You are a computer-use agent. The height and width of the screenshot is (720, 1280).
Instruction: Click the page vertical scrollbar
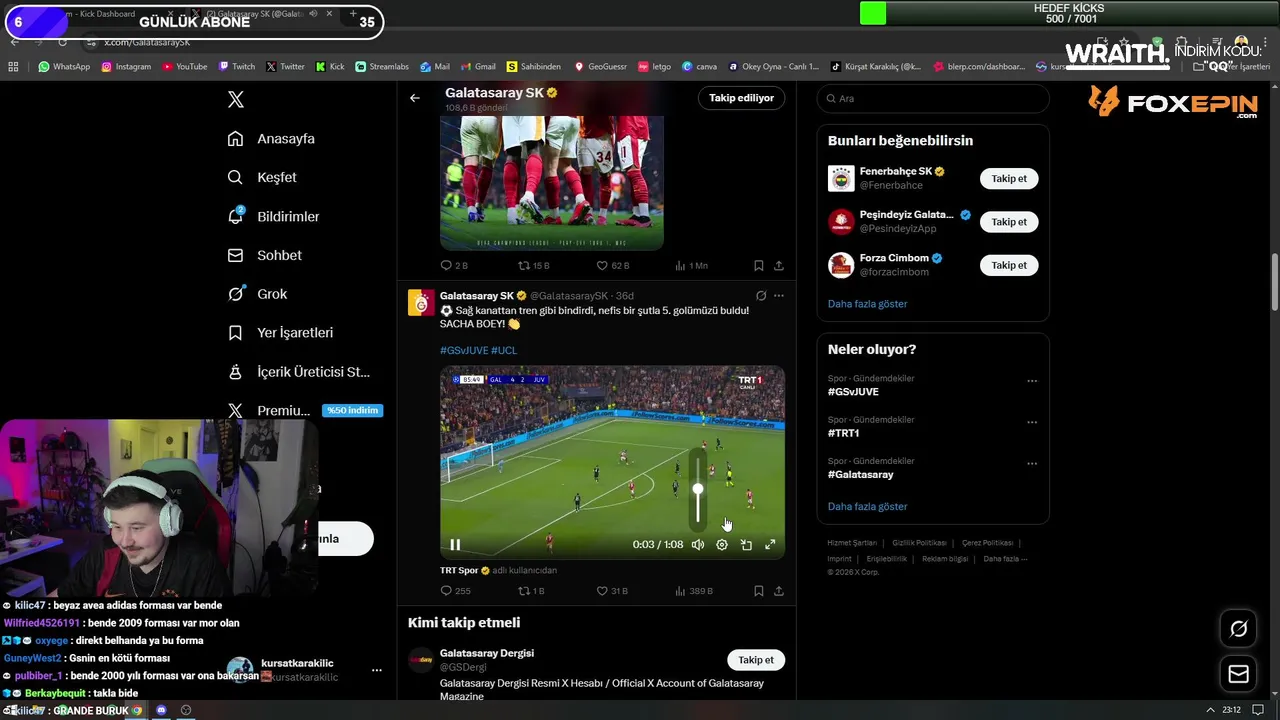(x=1274, y=283)
